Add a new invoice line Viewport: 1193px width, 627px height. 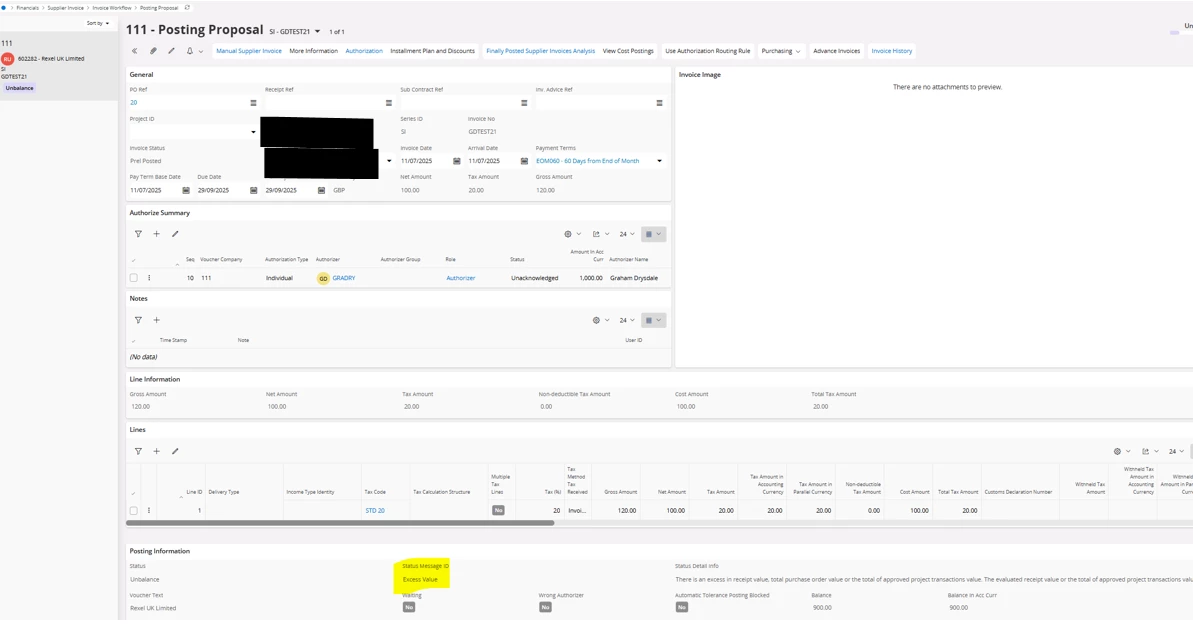click(157, 451)
